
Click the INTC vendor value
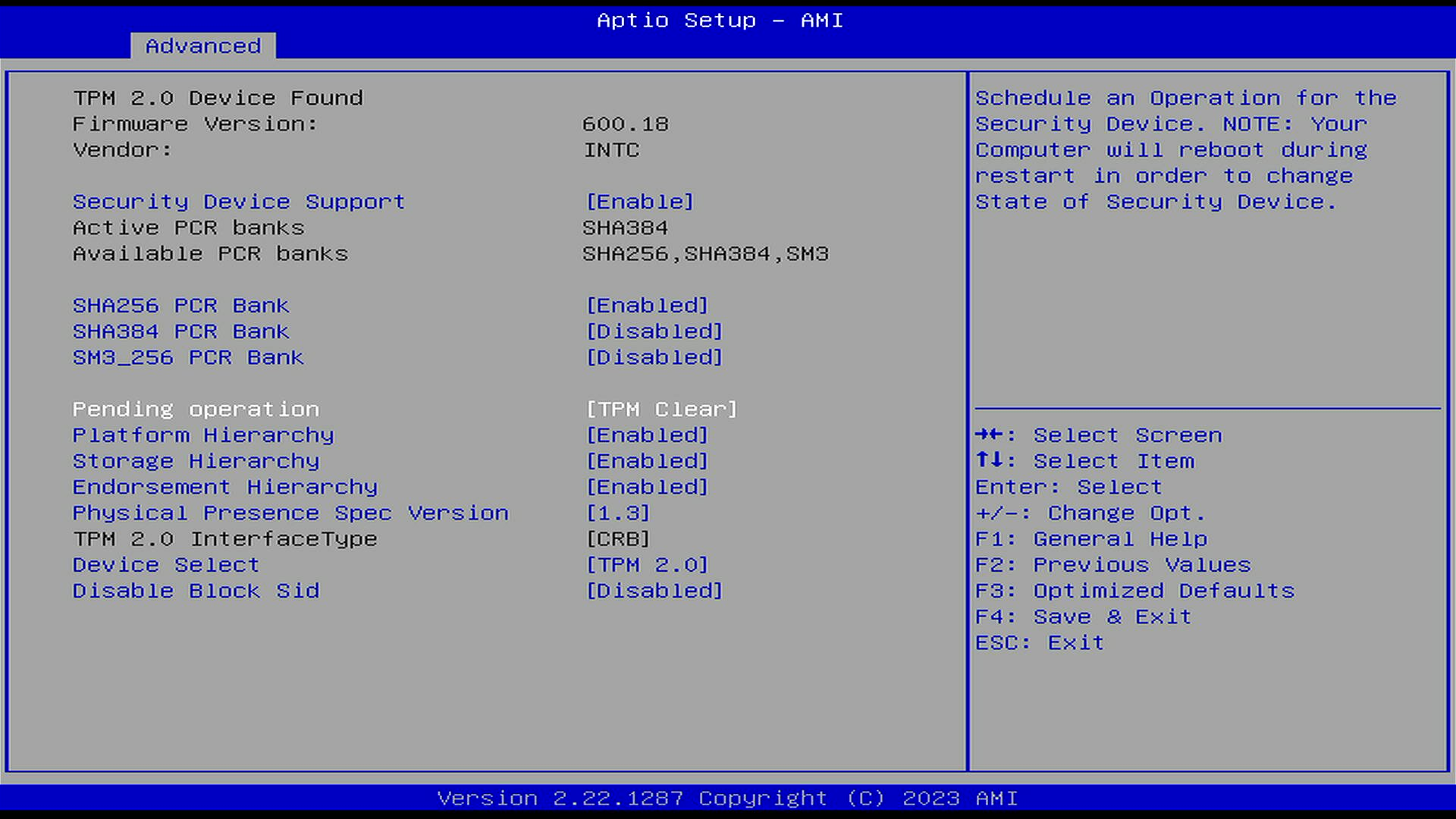611,149
